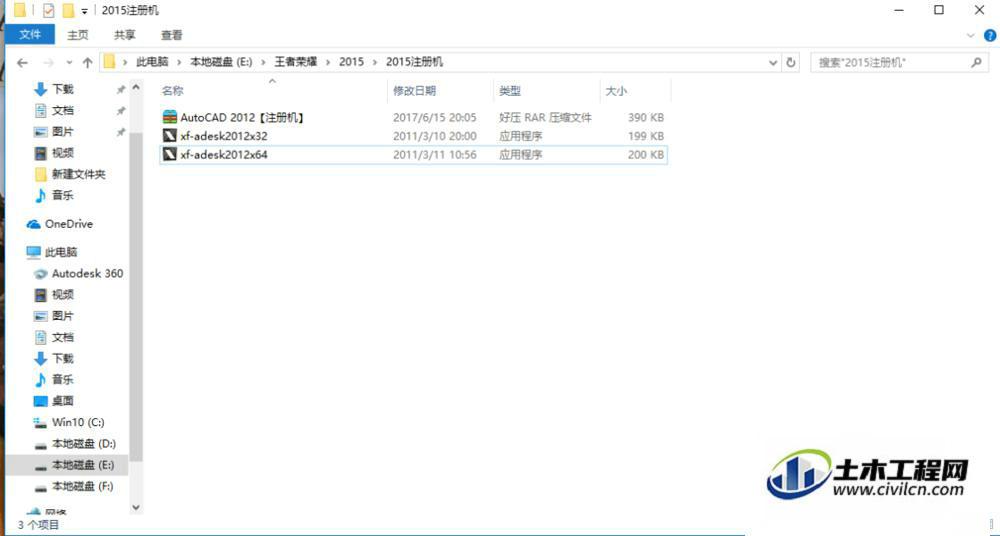
Task: Open 视频 under 此电脑
Action: point(62,294)
